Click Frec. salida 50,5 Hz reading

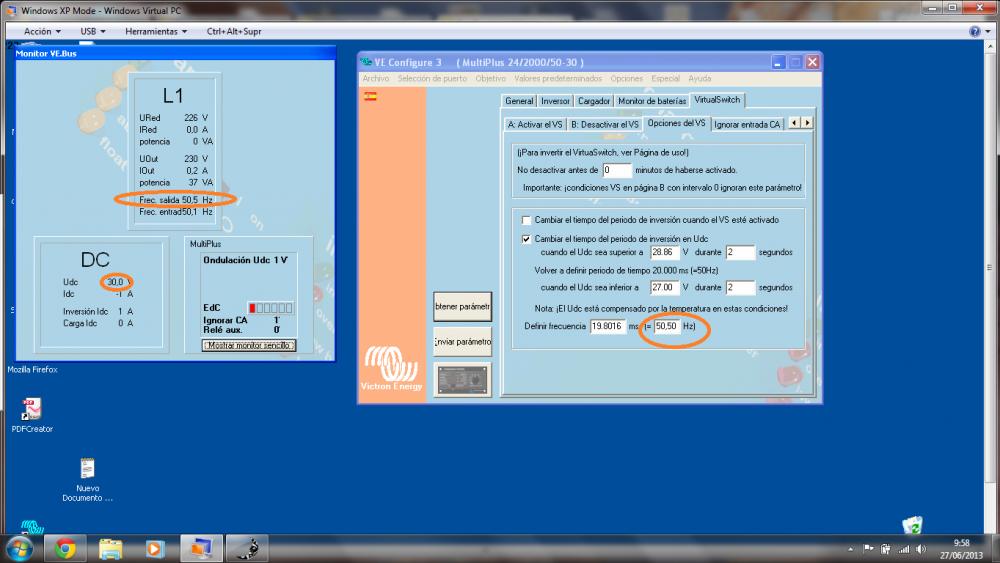[x=176, y=200]
